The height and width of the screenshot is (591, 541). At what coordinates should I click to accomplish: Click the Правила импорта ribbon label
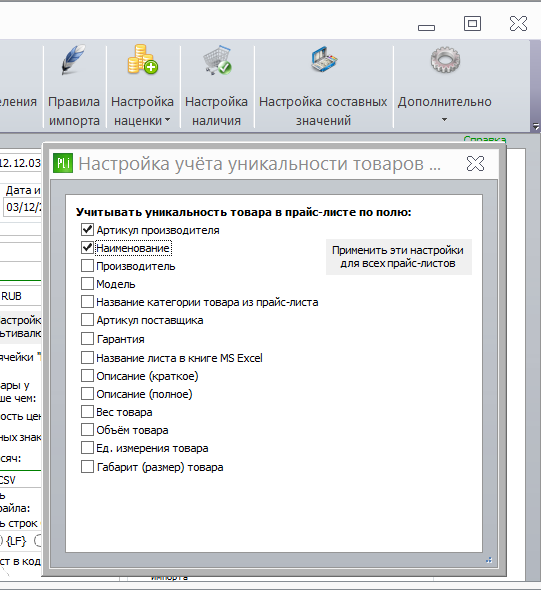[74, 111]
